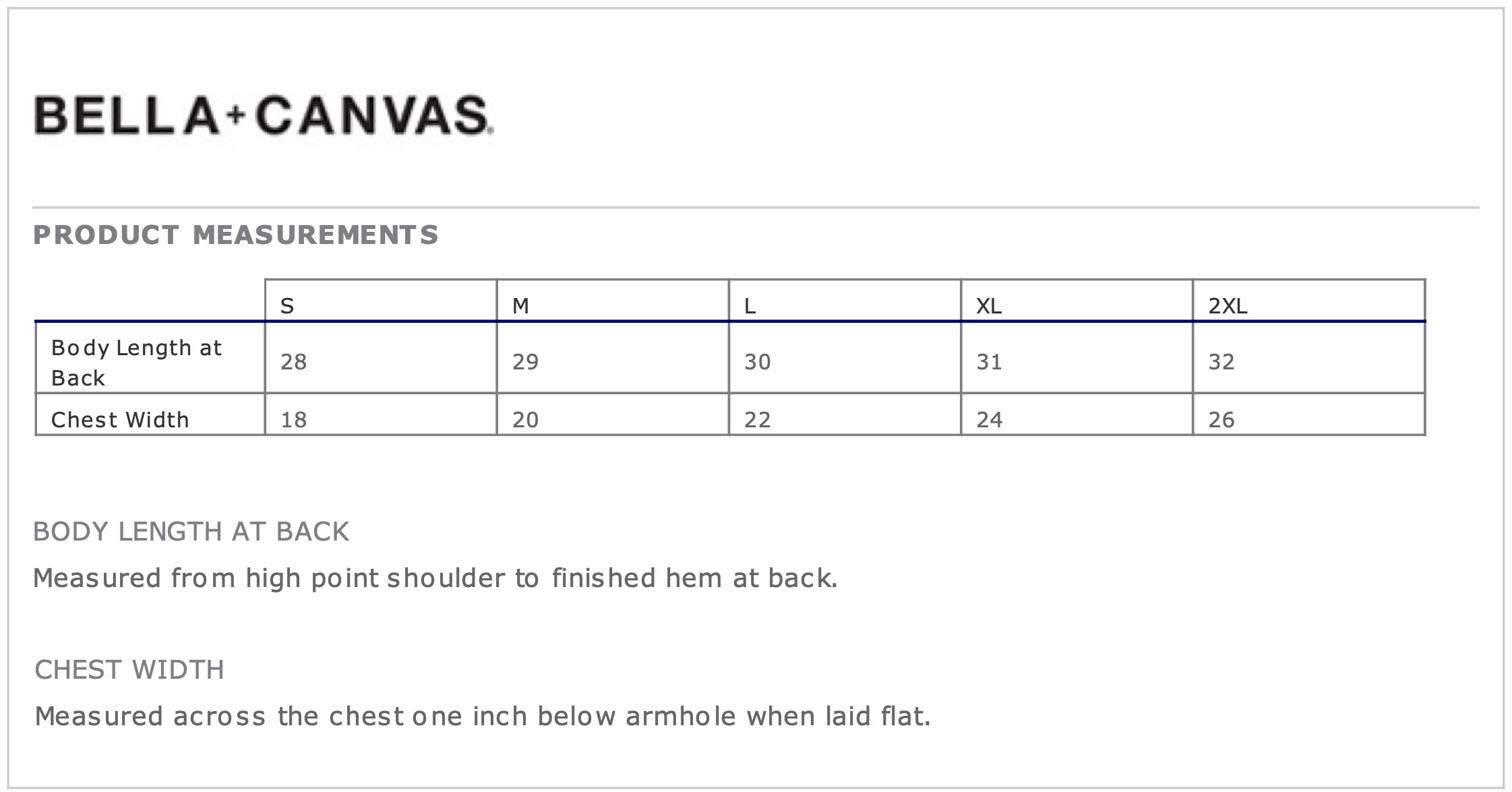Click the 2XL size column header
1512x792 pixels.
[x=1228, y=306]
